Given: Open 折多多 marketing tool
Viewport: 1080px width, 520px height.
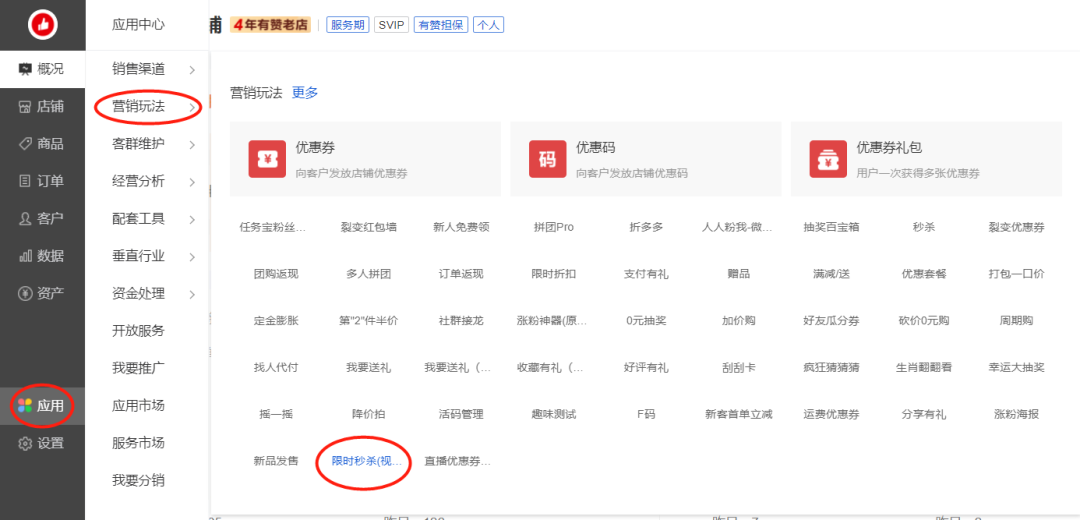Looking at the screenshot, I should point(646,227).
